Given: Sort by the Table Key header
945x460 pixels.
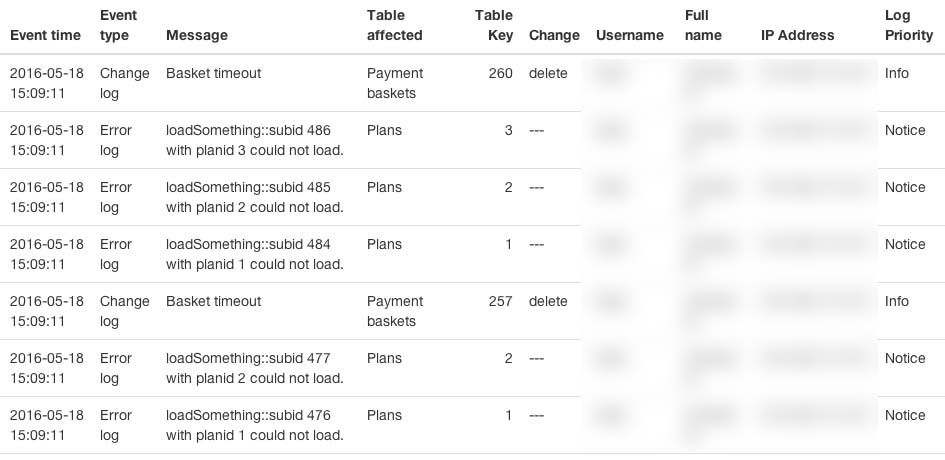Looking at the screenshot, I should 494,25.
